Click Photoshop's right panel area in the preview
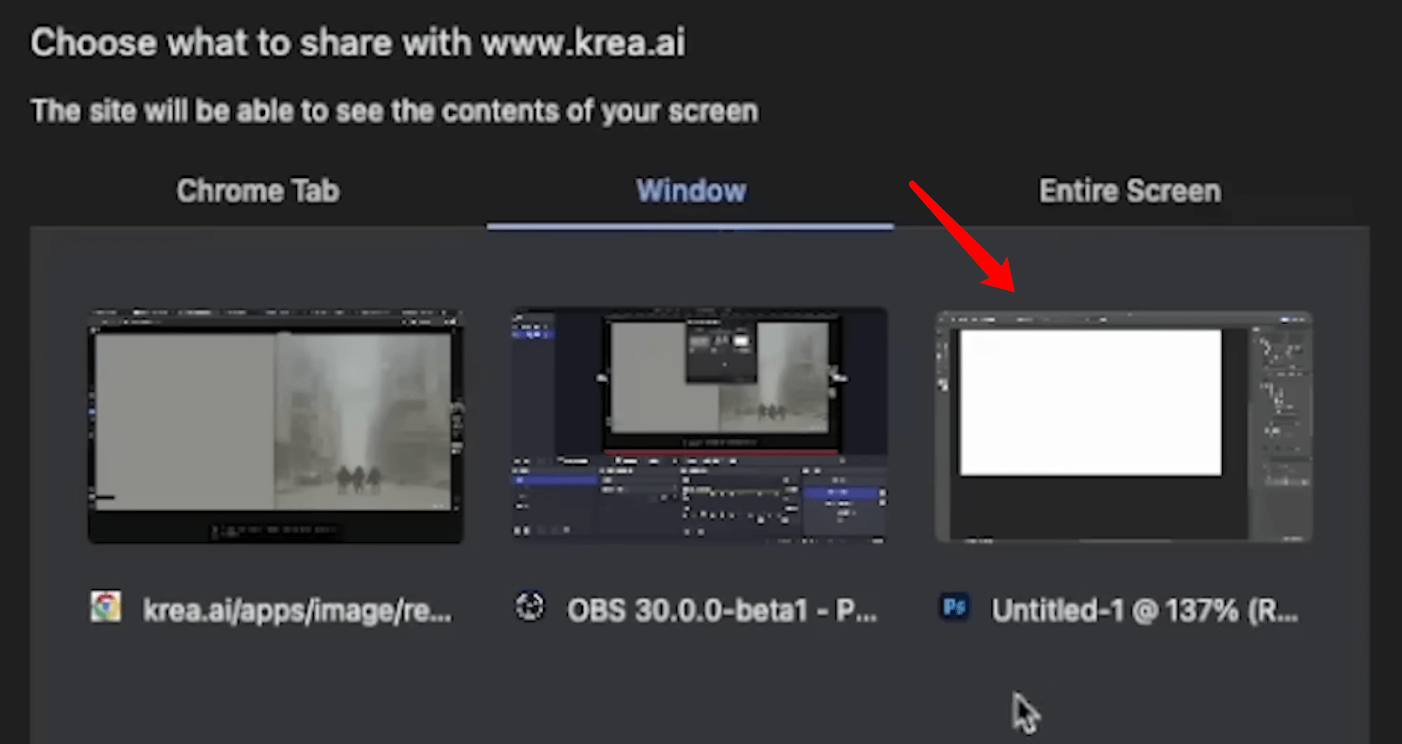The width and height of the screenshot is (1402, 744). click(x=1280, y=420)
